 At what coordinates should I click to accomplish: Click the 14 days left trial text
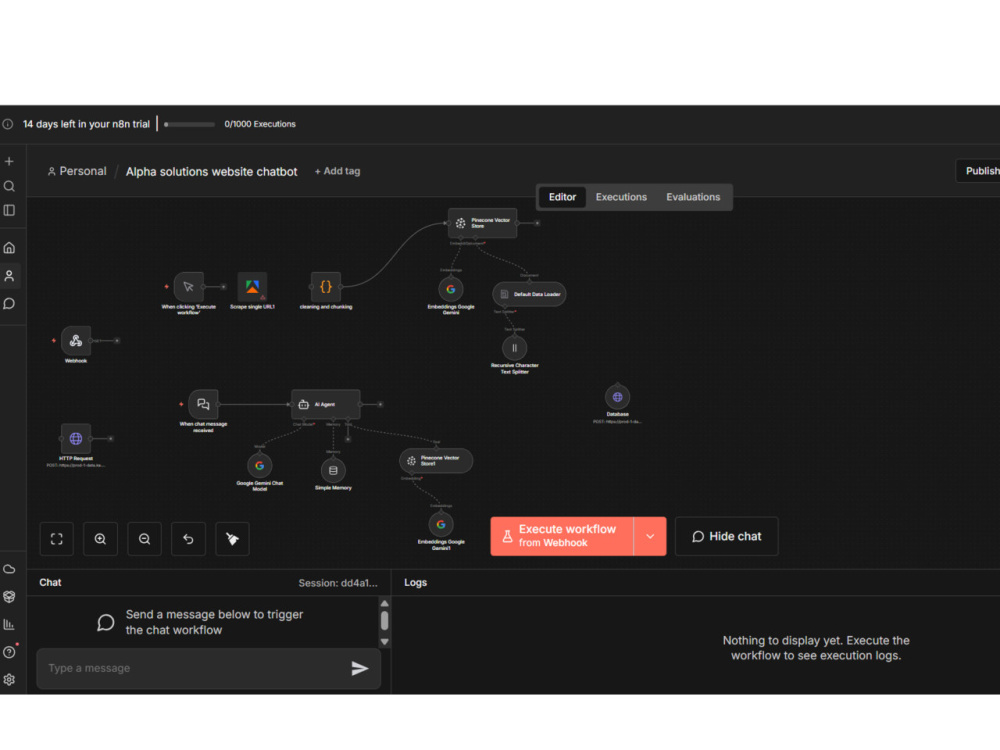click(86, 124)
